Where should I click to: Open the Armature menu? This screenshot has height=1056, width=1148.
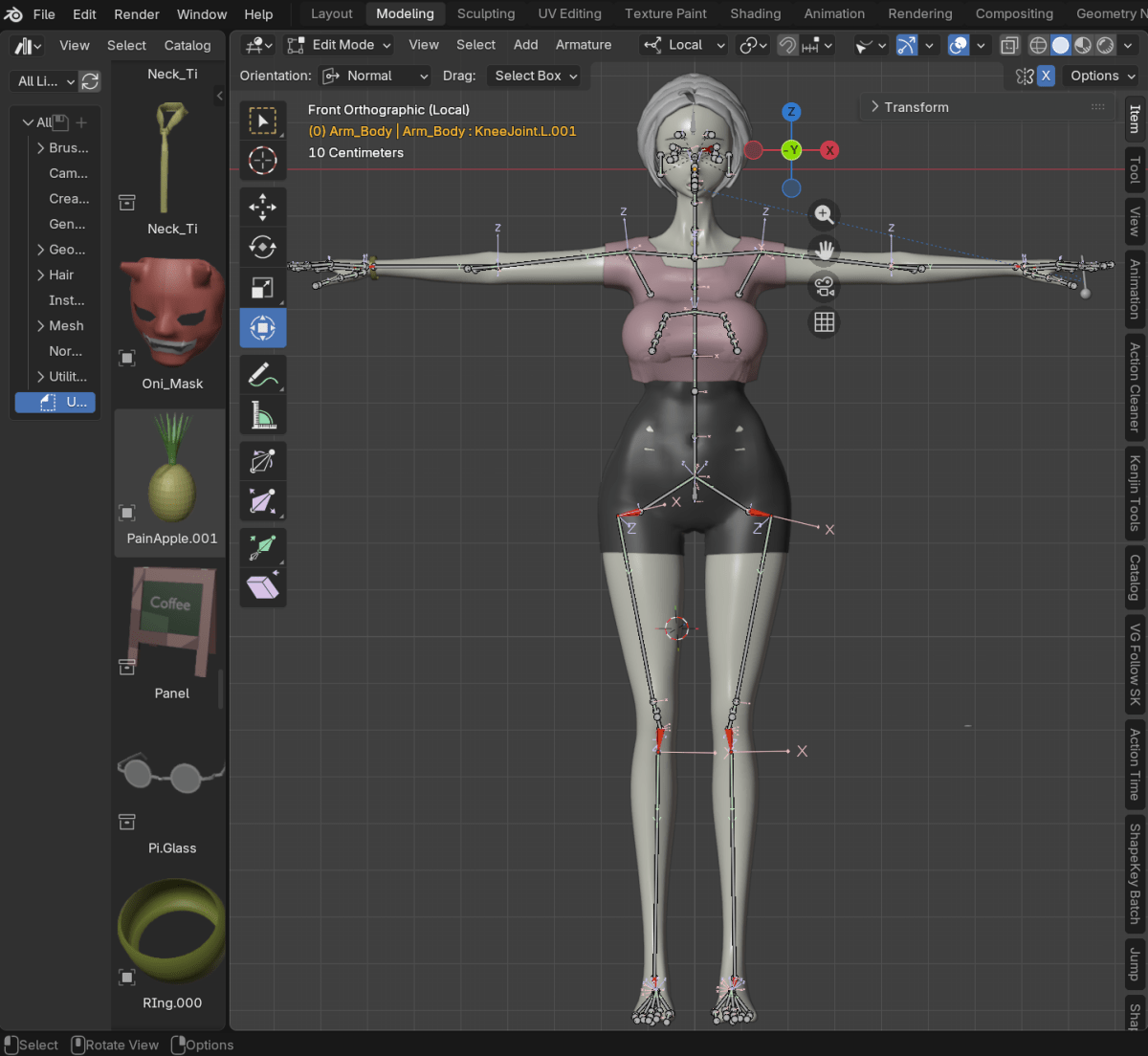pyautogui.click(x=583, y=45)
